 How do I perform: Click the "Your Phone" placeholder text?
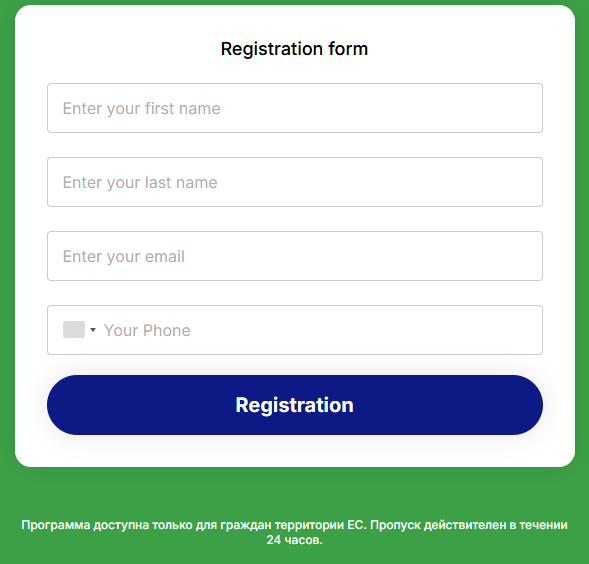pos(147,330)
